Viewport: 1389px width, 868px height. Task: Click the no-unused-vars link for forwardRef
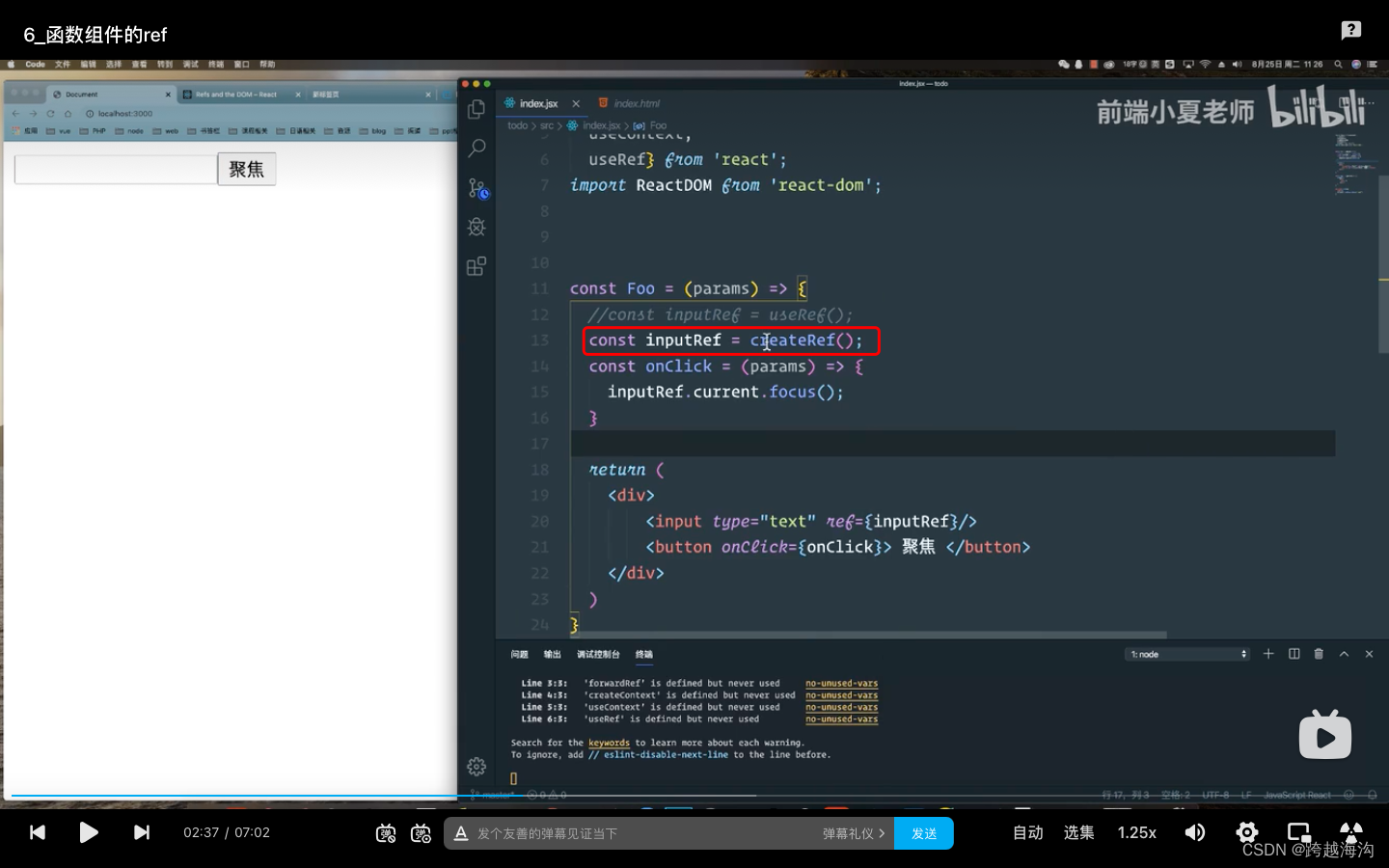point(842,683)
